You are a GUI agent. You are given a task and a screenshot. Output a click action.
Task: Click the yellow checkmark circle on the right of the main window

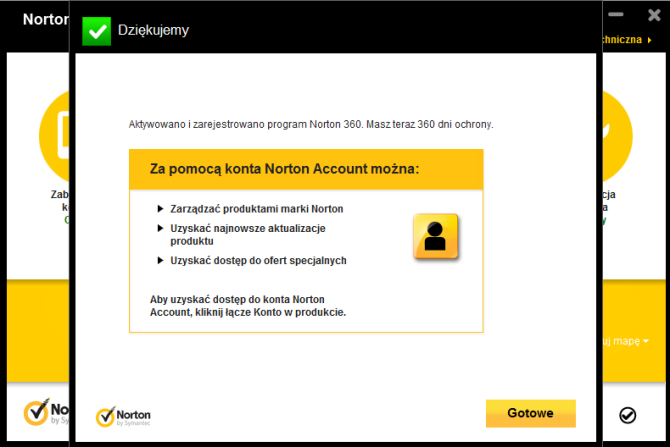(x=617, y=136)
